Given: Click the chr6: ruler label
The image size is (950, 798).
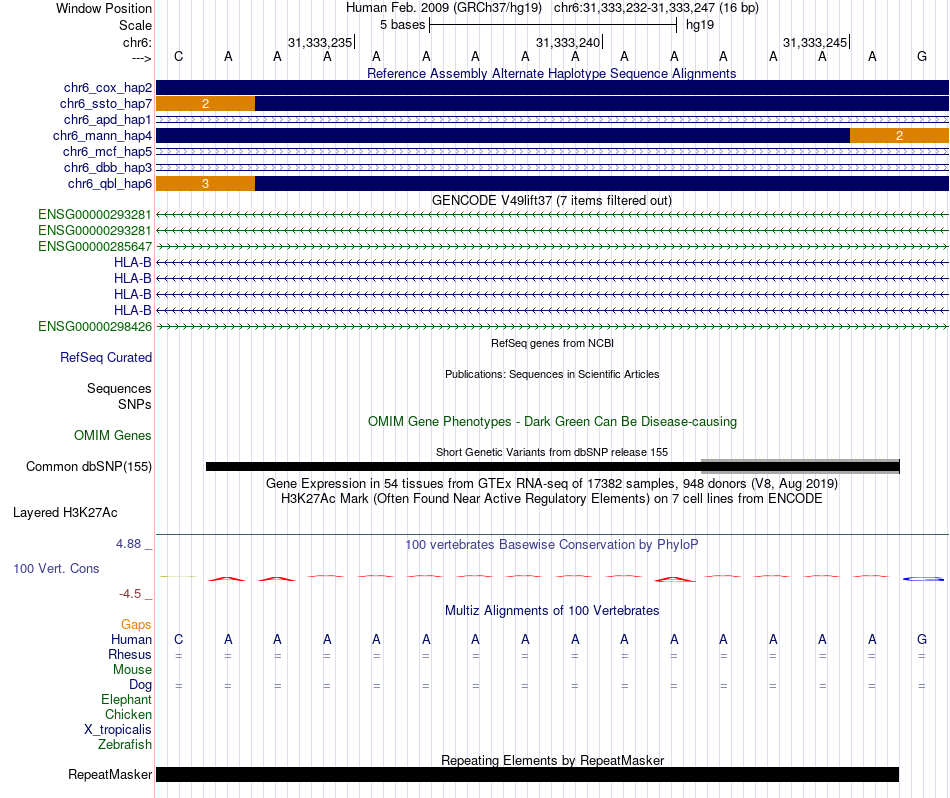Looking at the screenshot, I should (x=138, y=42).
